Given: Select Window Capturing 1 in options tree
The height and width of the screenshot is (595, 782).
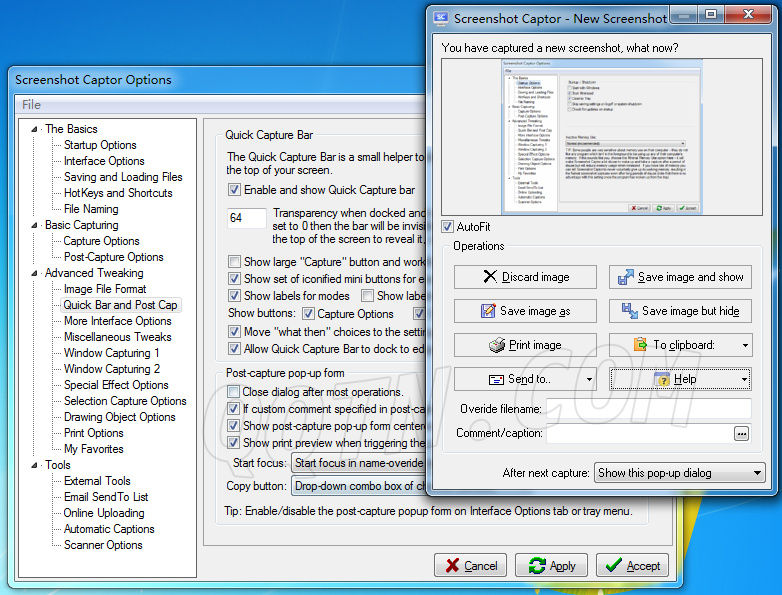Looking at the screenshot, I should click(x=111, y=353).
